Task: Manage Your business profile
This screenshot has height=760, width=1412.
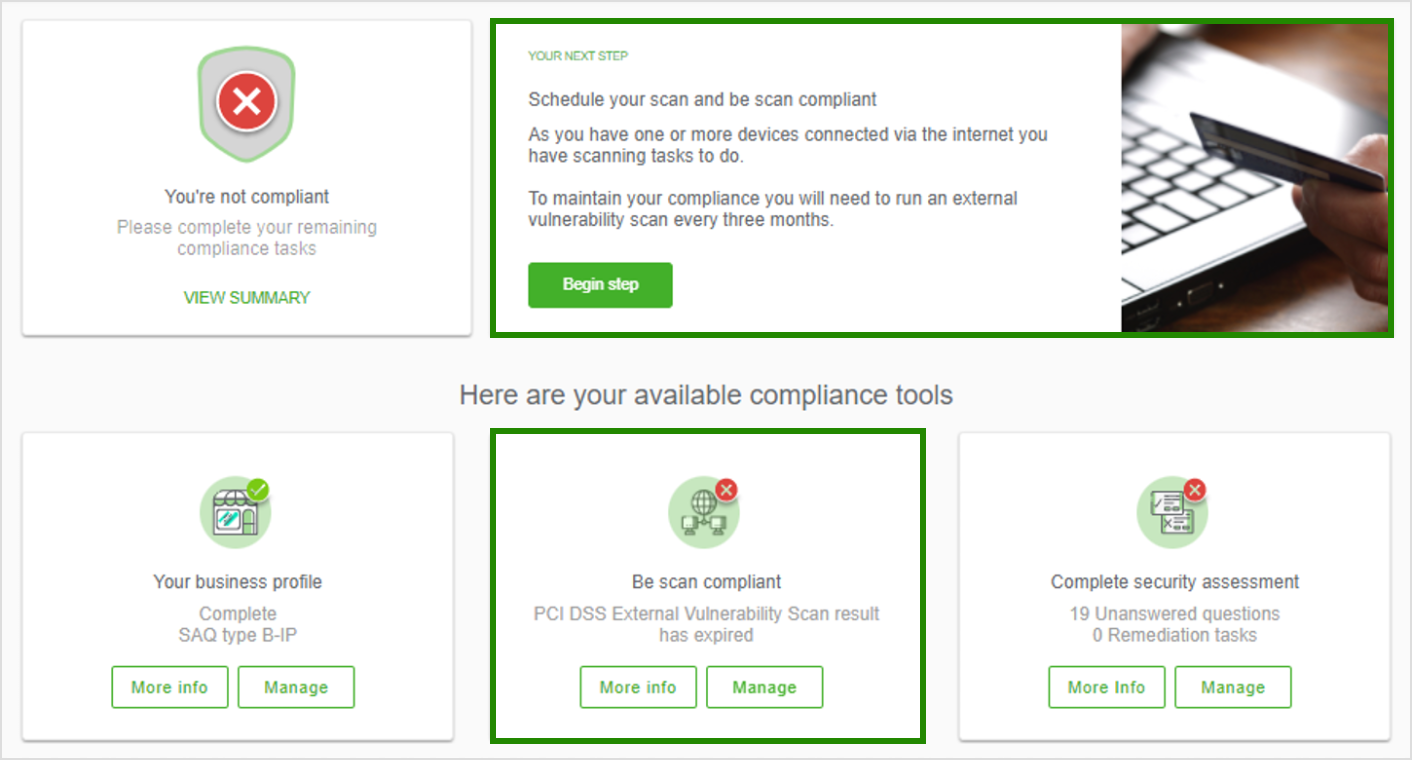Action: [x=296, y=687]
